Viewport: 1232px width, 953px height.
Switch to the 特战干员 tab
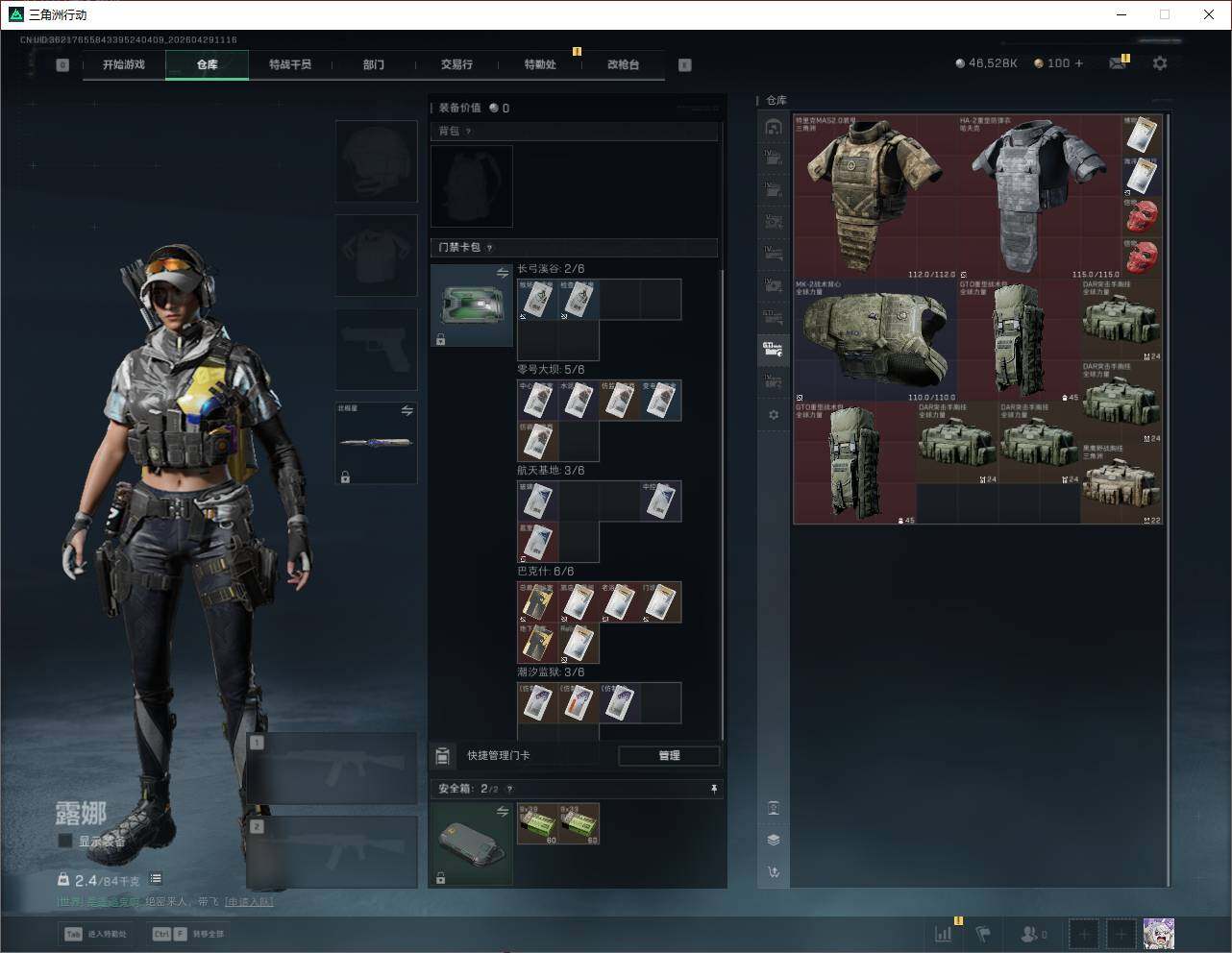tap(290, 64)
